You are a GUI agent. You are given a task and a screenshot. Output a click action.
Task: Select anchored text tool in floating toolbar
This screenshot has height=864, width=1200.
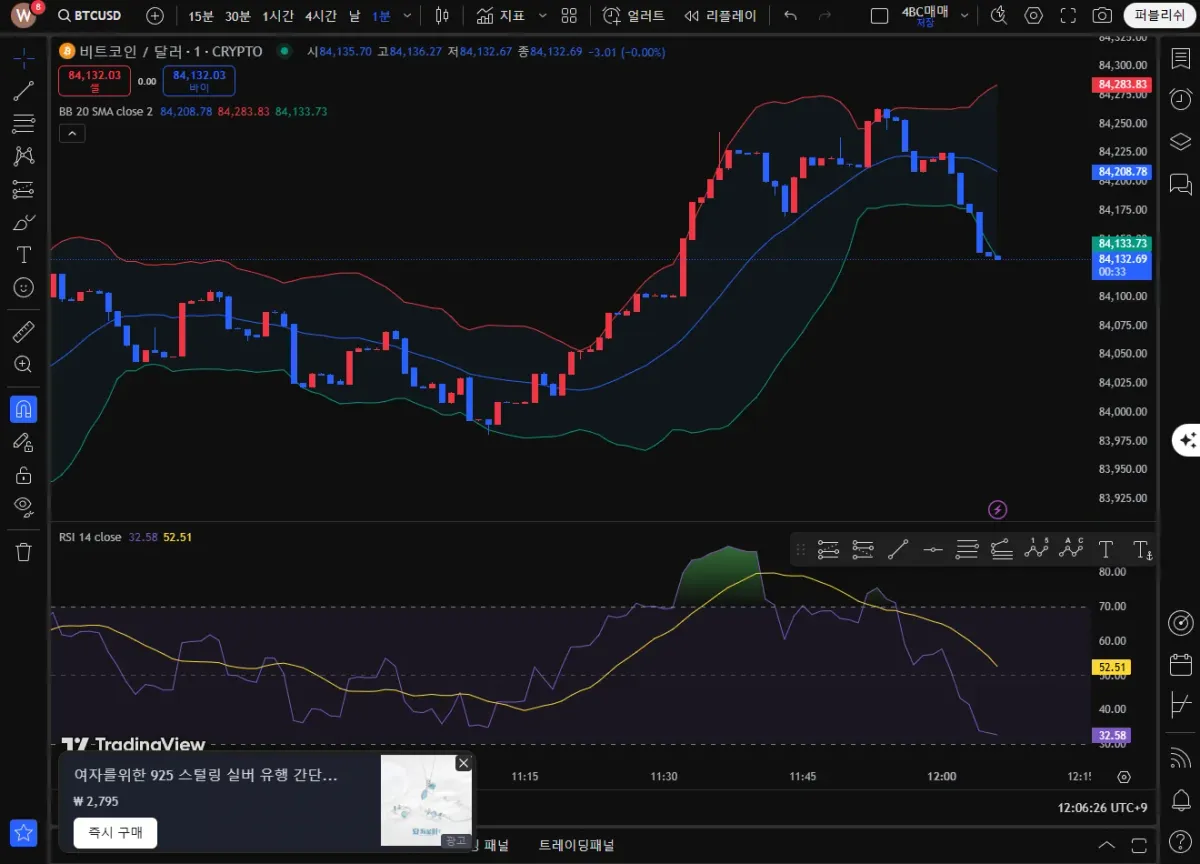pos(1142,549)
